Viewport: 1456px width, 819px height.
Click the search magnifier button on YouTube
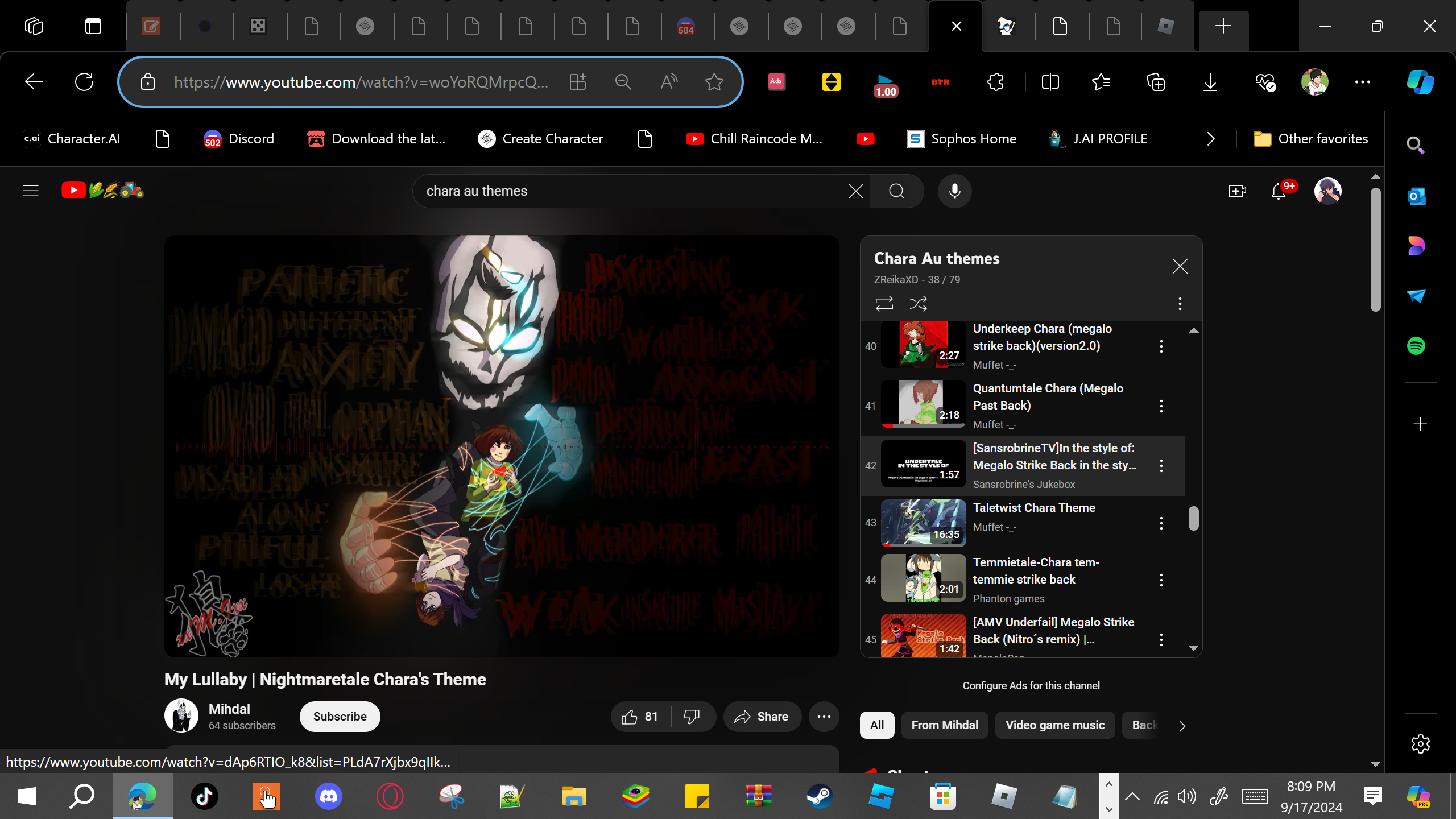pos(896,191)
